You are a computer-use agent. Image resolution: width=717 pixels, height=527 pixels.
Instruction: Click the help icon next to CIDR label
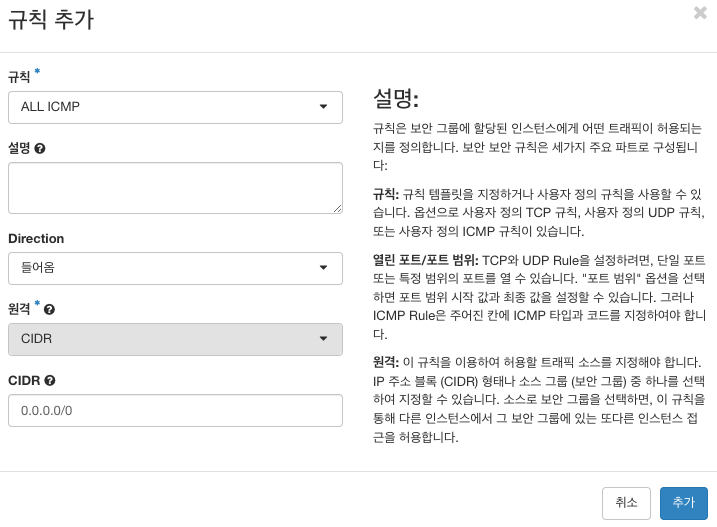click(x=50, y=381)
